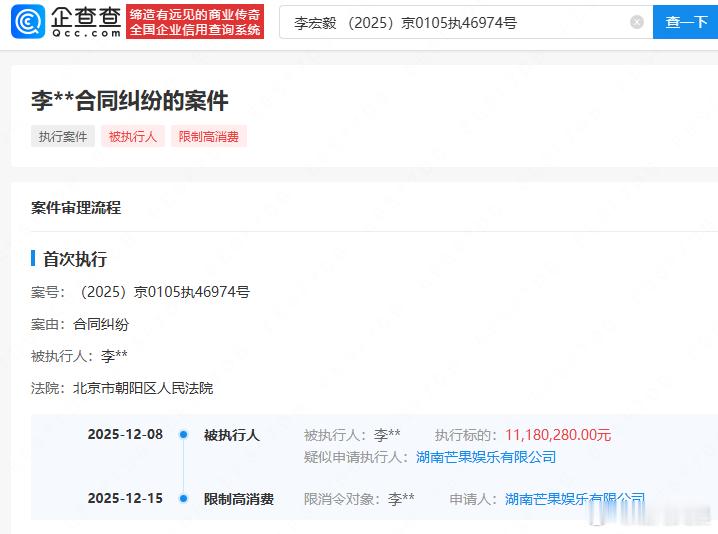Click the timeline label 限制高消费 in bold
This screenshot has width=718, height=534.
[x=239, y=499]
